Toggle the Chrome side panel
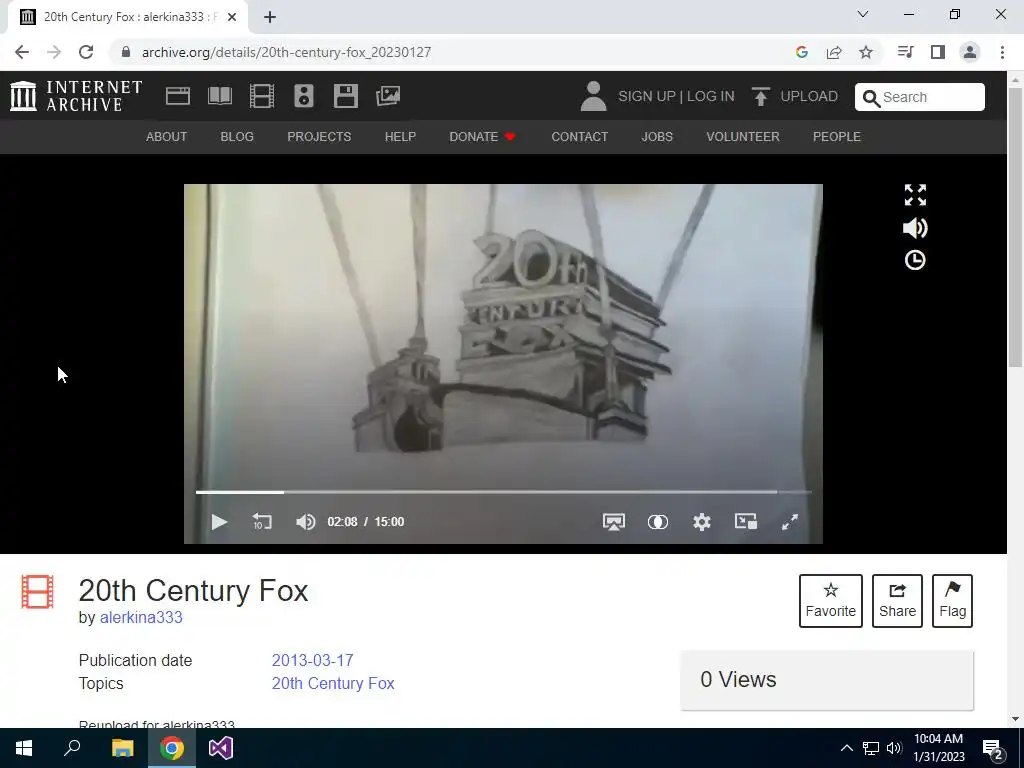This screenshot has width=1024, height=768. click(938, 52)
